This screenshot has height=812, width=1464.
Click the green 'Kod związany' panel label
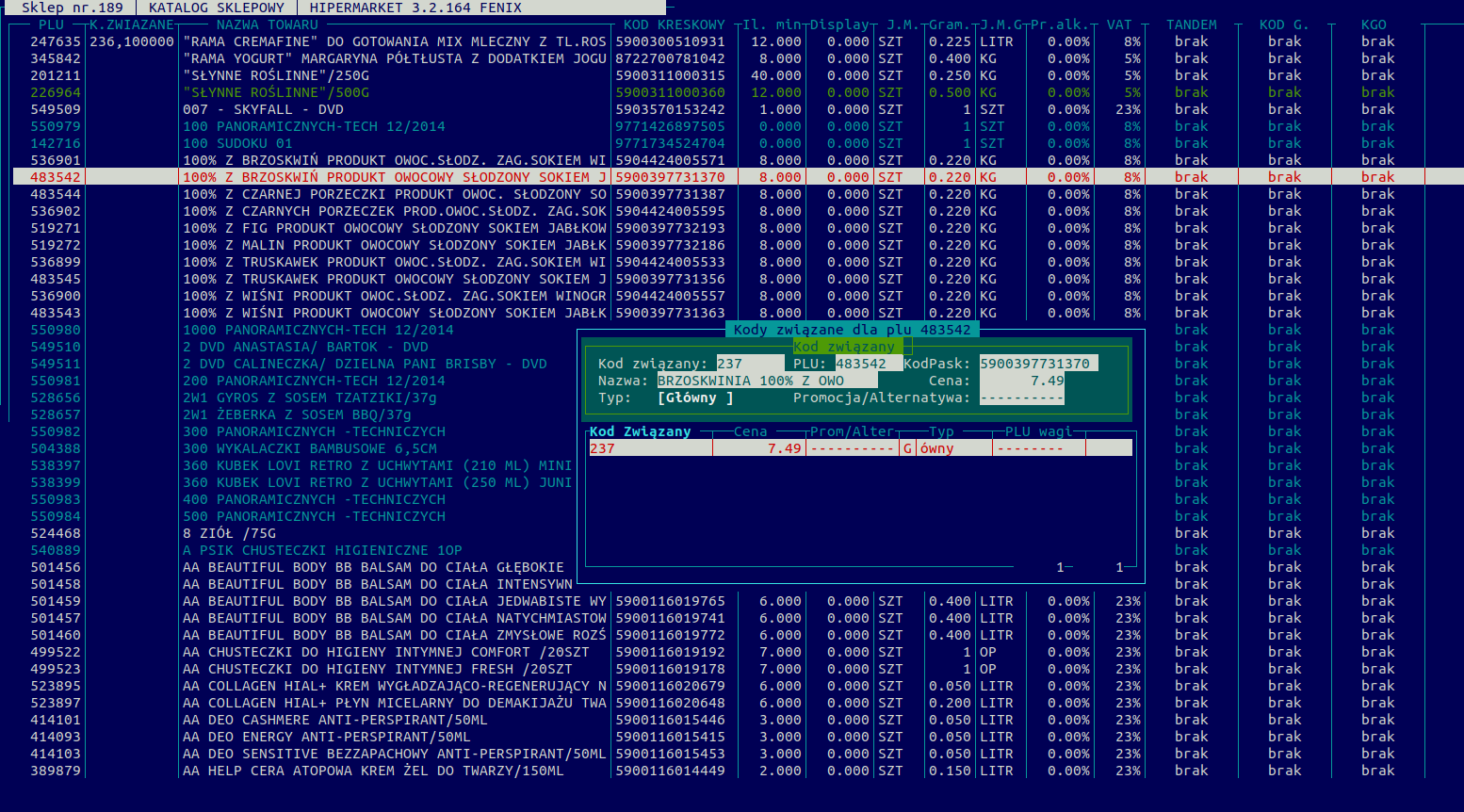[844, 347]
